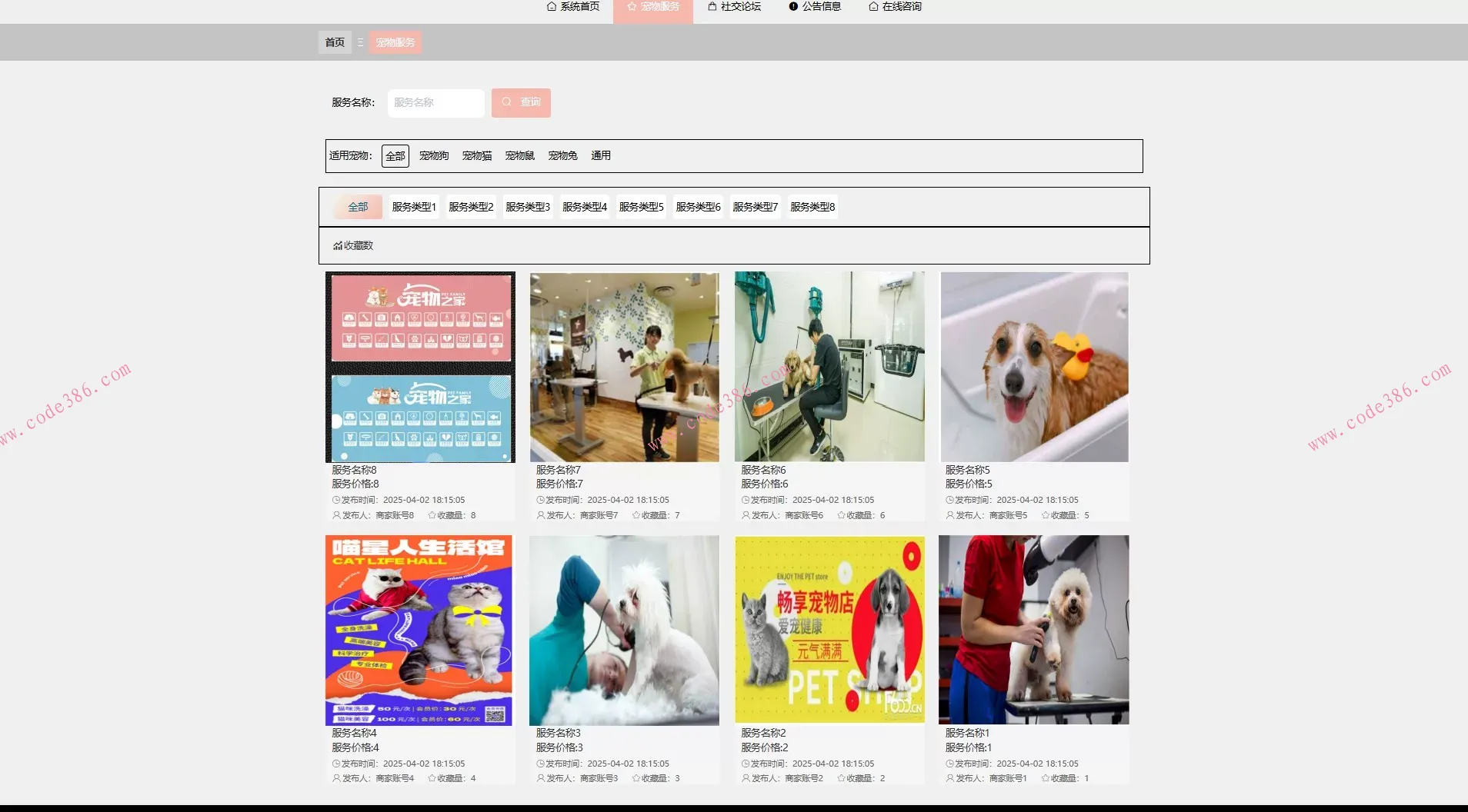Click the star icon beside 收藏量: 4
The image size is (1468, 812).
pyautogui.click(x=432, y=778)
